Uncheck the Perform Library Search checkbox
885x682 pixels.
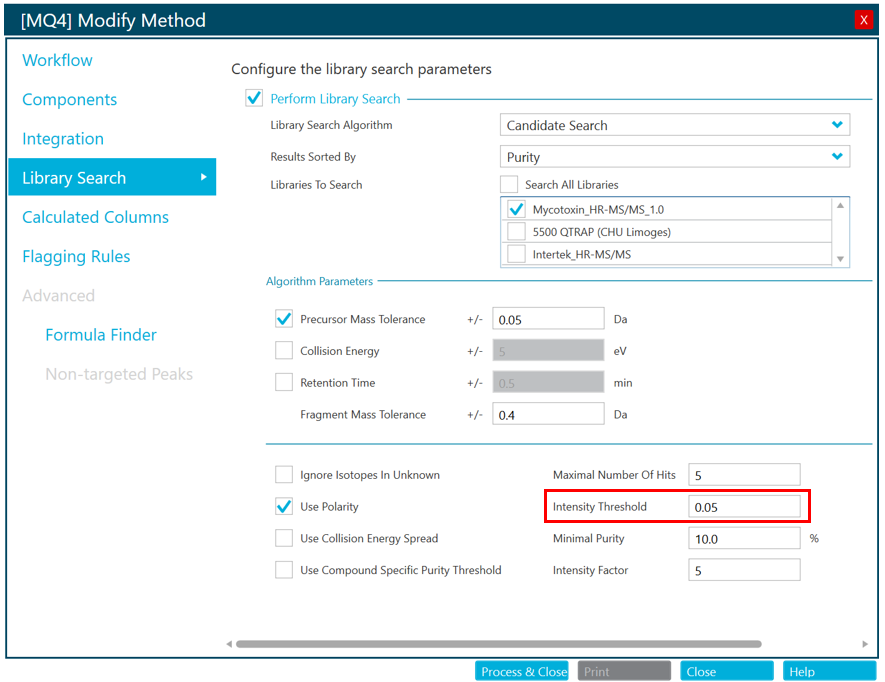pyautogui.click(x=254, y=99)
